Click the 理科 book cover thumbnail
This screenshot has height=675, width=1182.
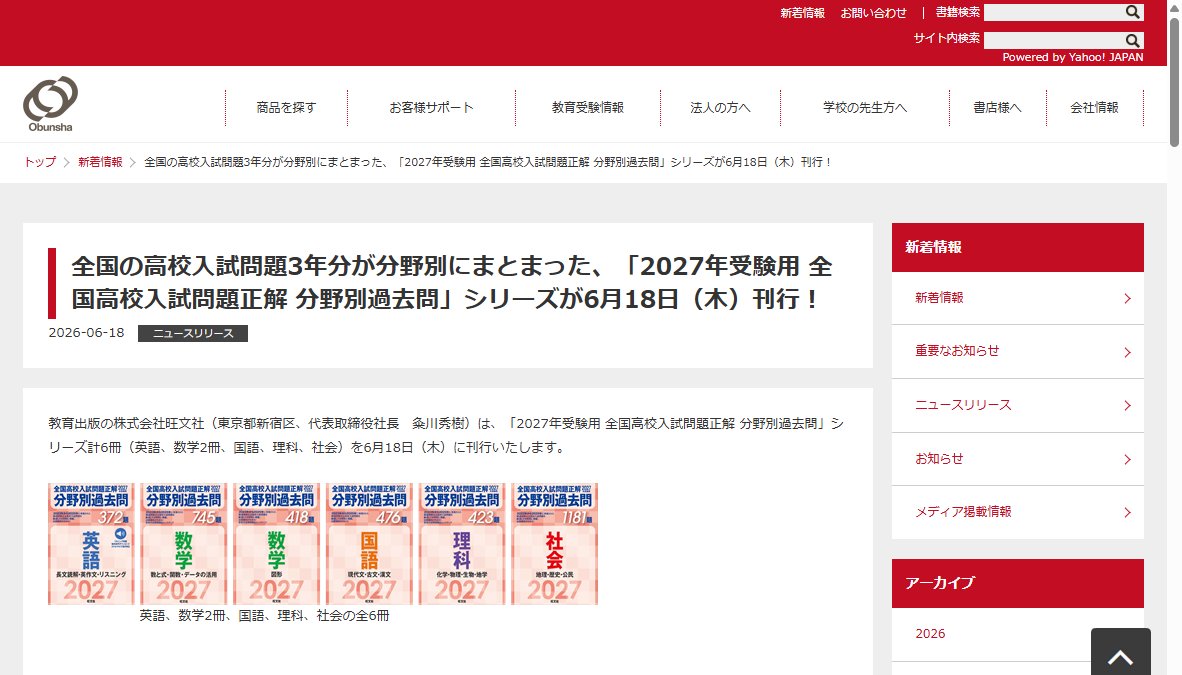pos(462,544)
